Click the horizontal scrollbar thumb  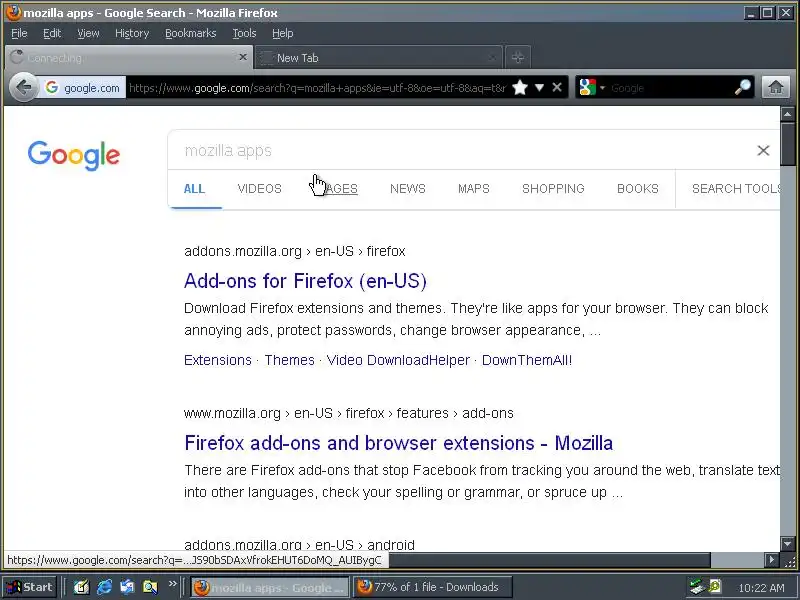click(550, 560)
